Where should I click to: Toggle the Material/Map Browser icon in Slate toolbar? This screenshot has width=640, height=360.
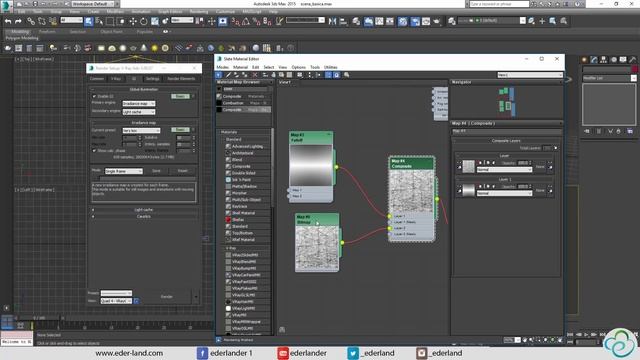(328, 75)
